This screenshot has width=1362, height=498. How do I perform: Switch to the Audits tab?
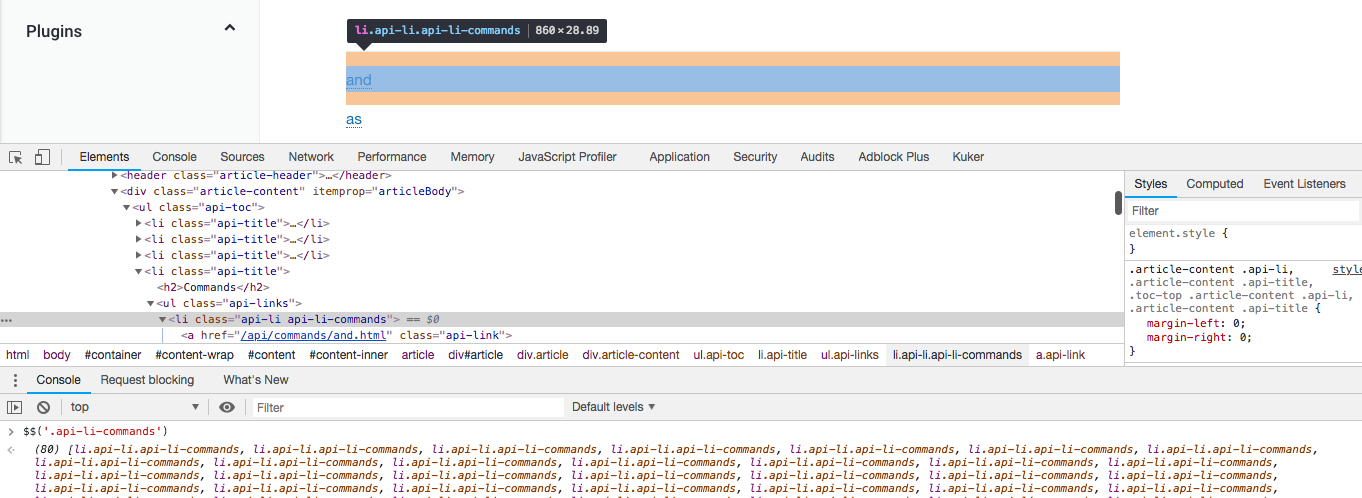[817, 157]
